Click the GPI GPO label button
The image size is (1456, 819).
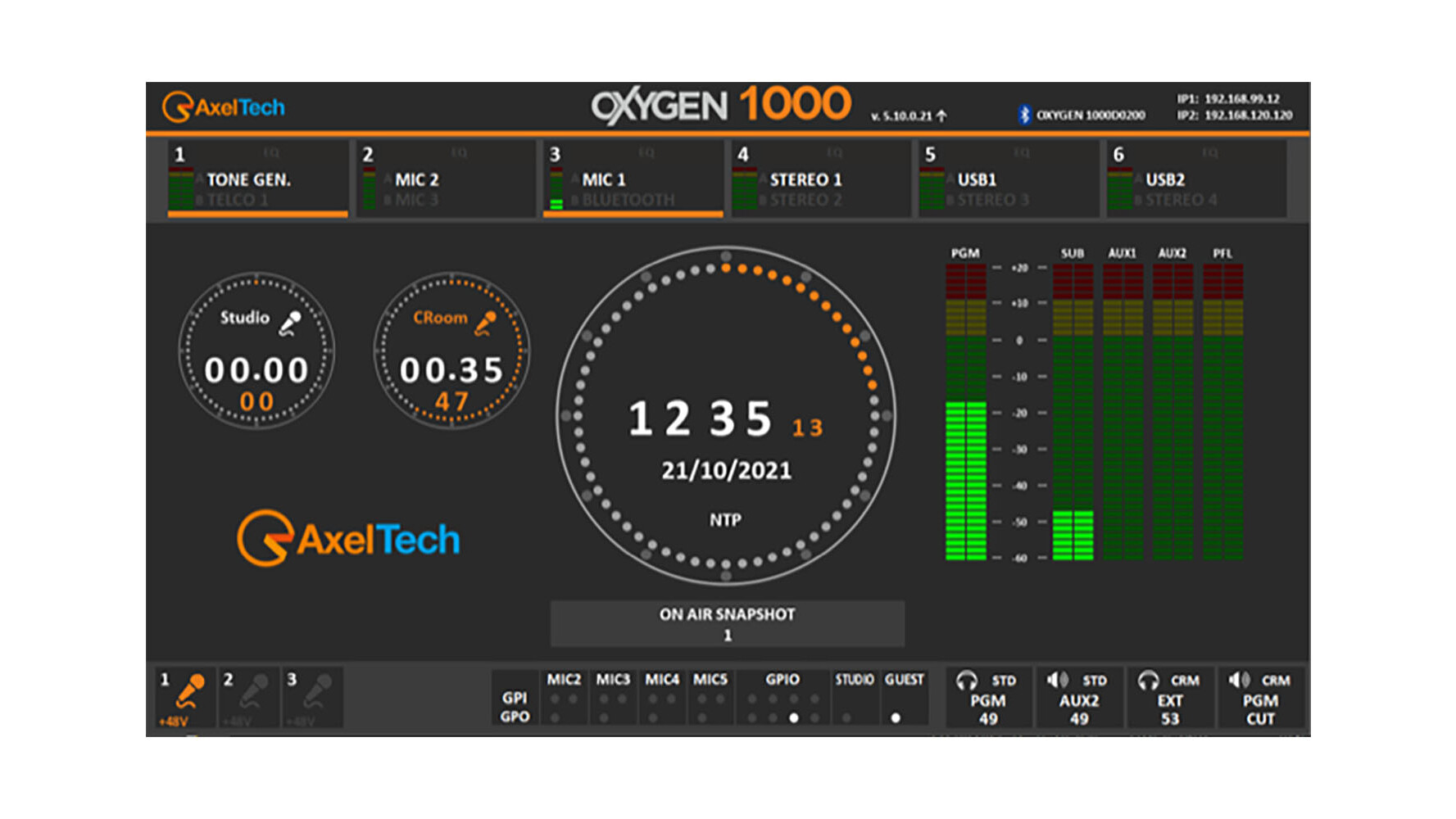tap(515, 706)
